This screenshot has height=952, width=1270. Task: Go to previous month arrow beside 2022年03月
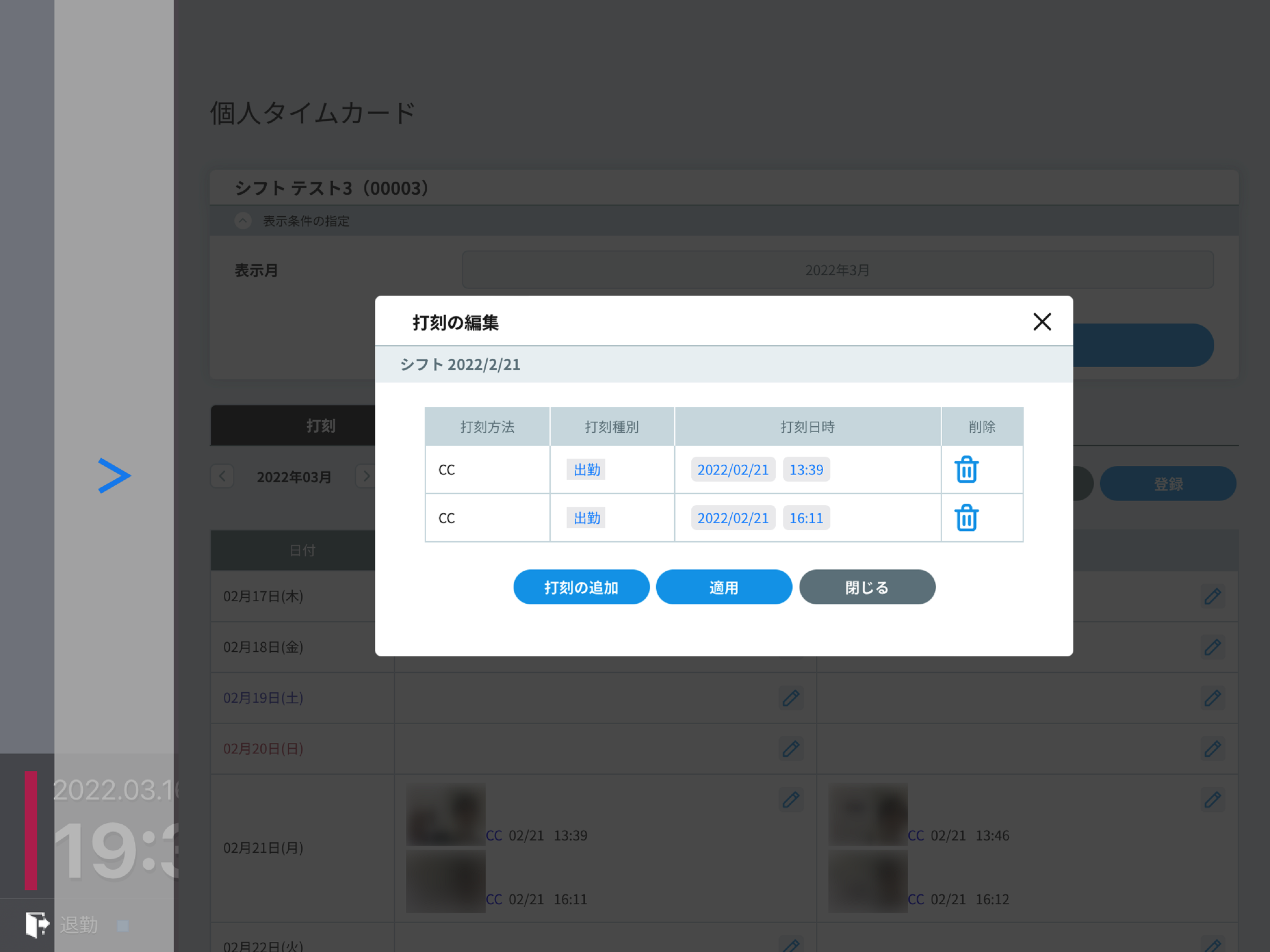pos(222,476)
